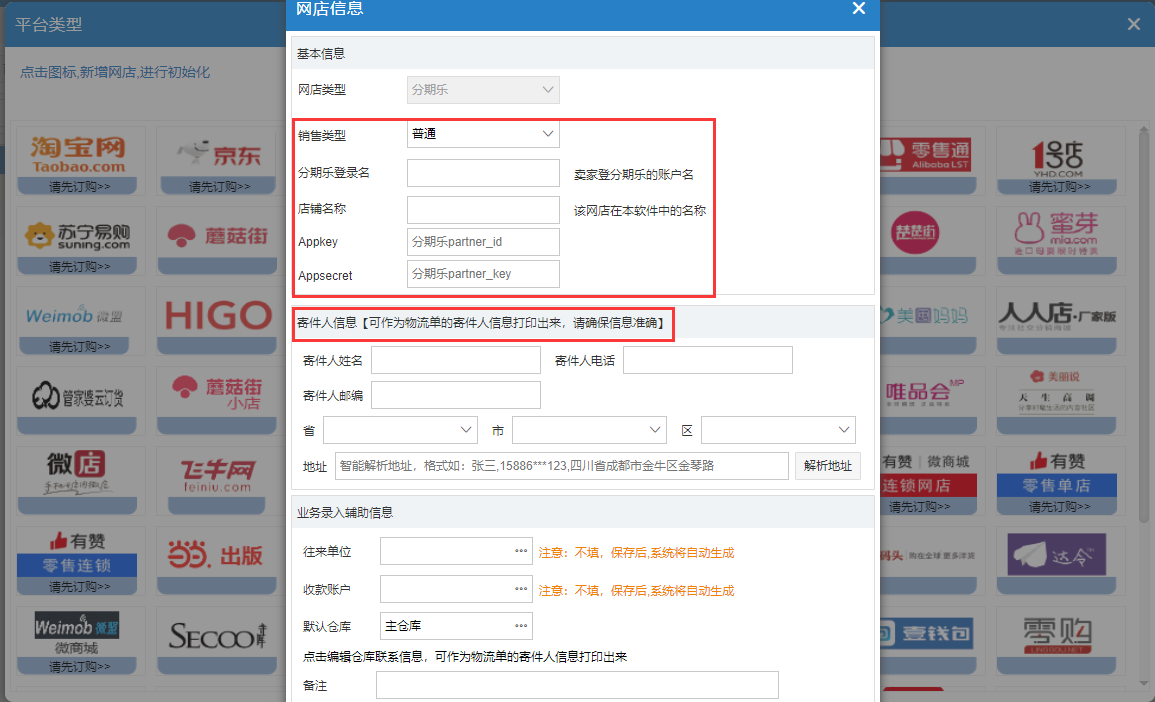Open the 往来单位 ellipsis lookup button

[x=521, y=551]
